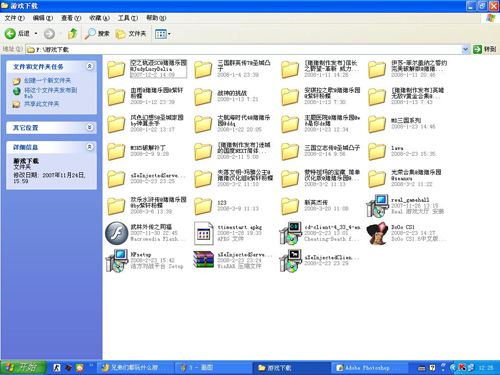500x375 pixels.
Task: Open the Tools menu
Action: tap(128, 18)
